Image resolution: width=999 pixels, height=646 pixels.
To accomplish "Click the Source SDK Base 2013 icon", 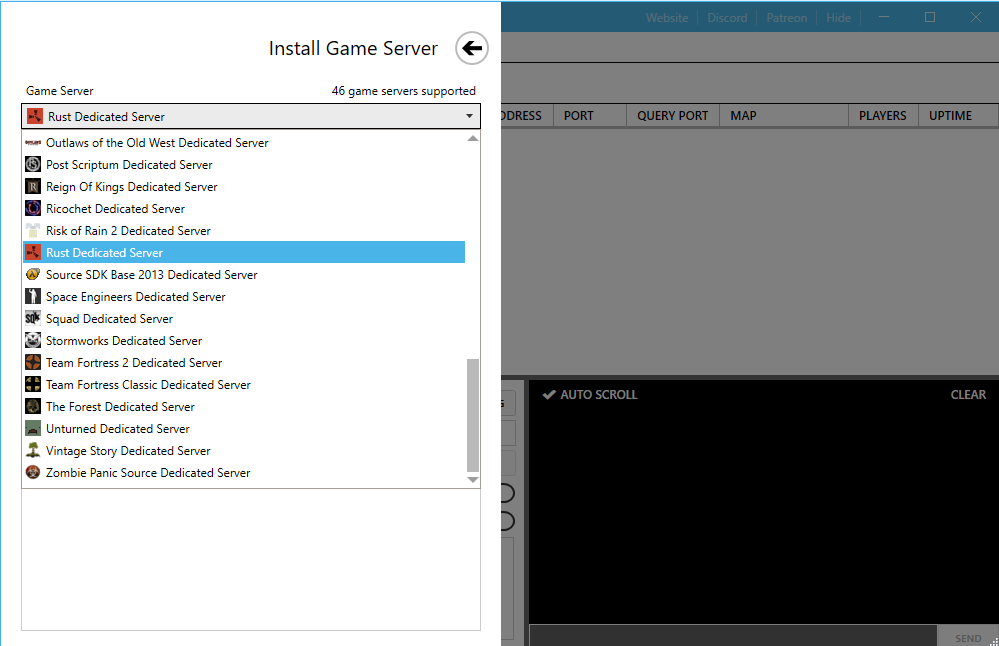I will pyautogui.click(x=33, y=275).
